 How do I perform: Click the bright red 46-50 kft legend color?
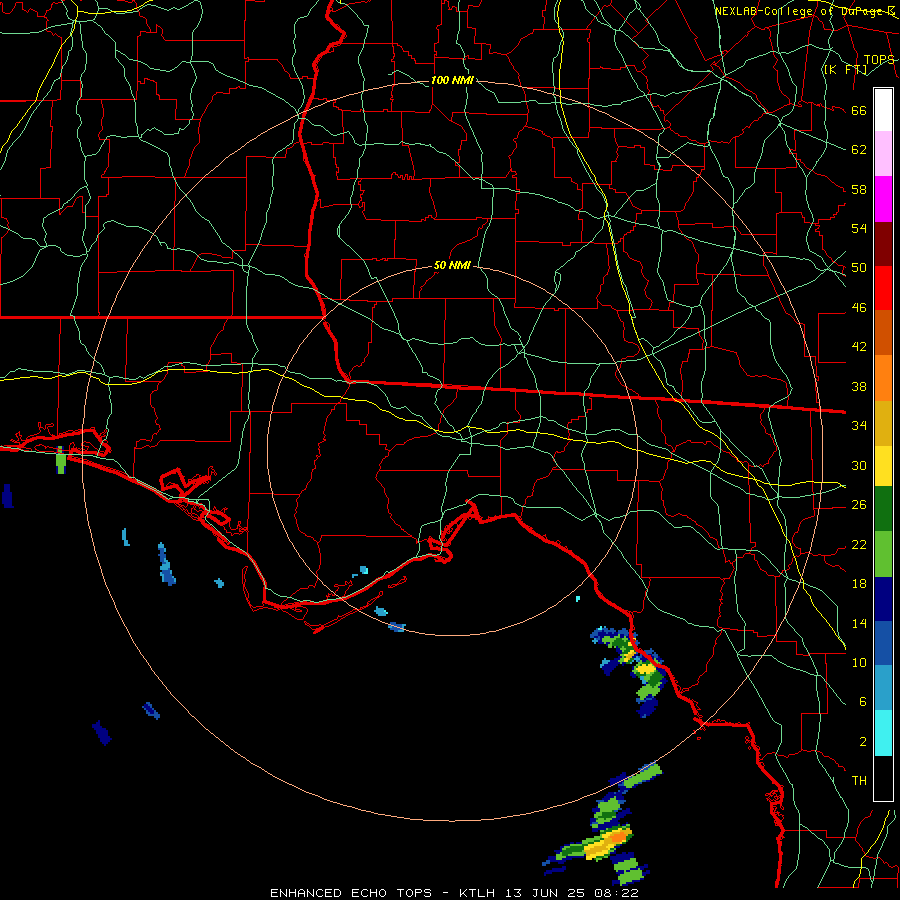883,288
